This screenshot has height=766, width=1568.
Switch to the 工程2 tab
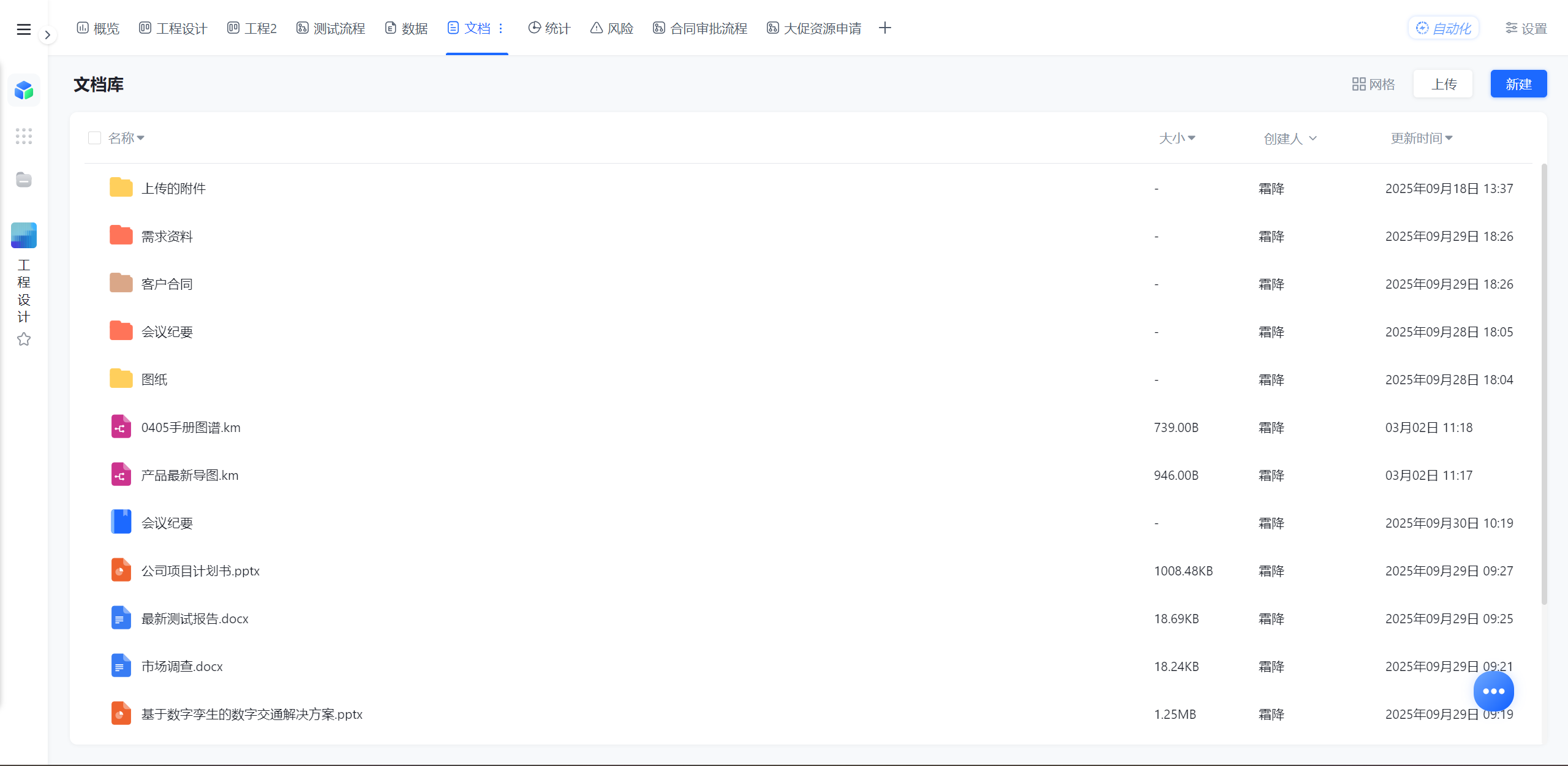[252, 28]
